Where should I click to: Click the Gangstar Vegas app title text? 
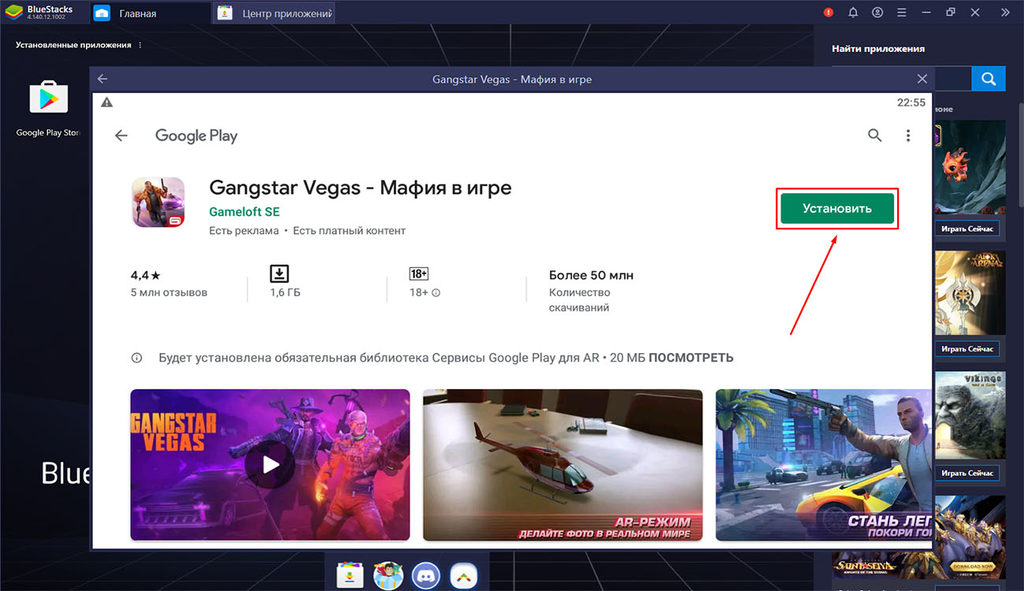coord(360,187)
